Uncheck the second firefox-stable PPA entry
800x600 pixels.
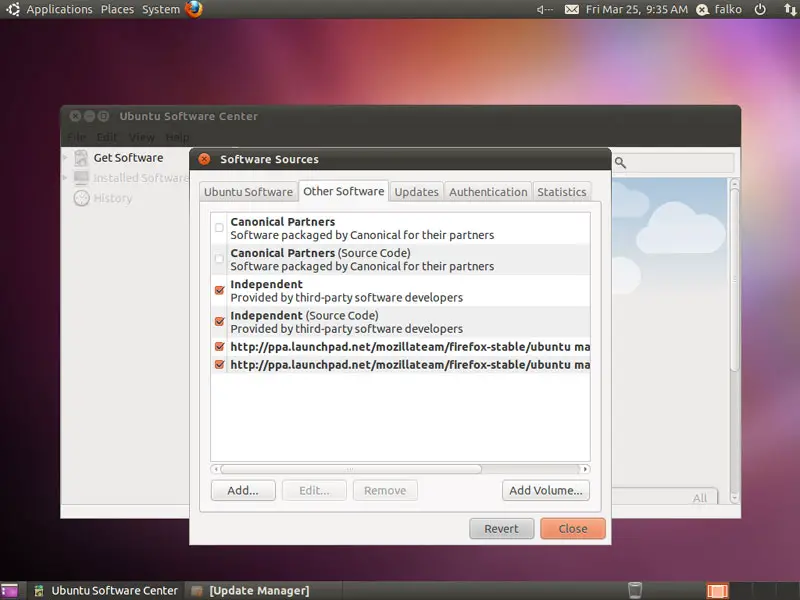pyautogui.click(x=219, y=364)
